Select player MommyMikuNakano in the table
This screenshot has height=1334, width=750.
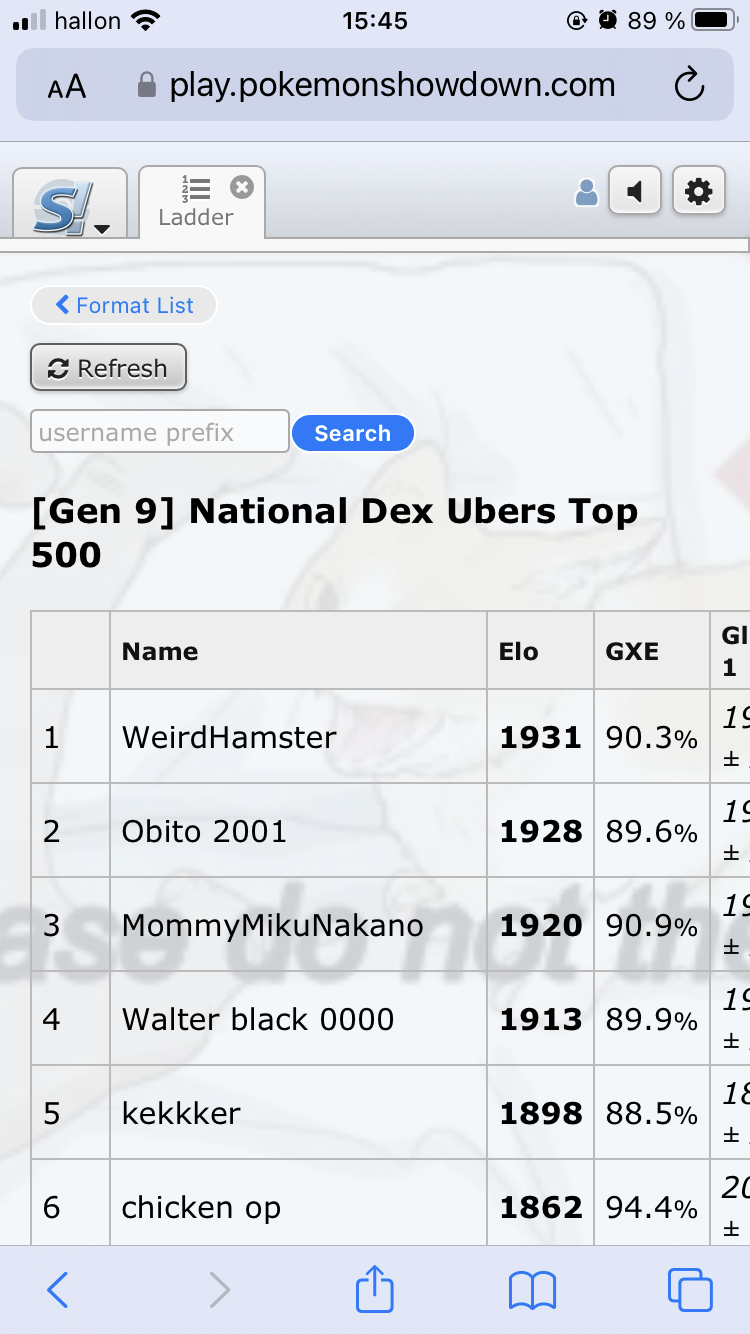(272, 925)
